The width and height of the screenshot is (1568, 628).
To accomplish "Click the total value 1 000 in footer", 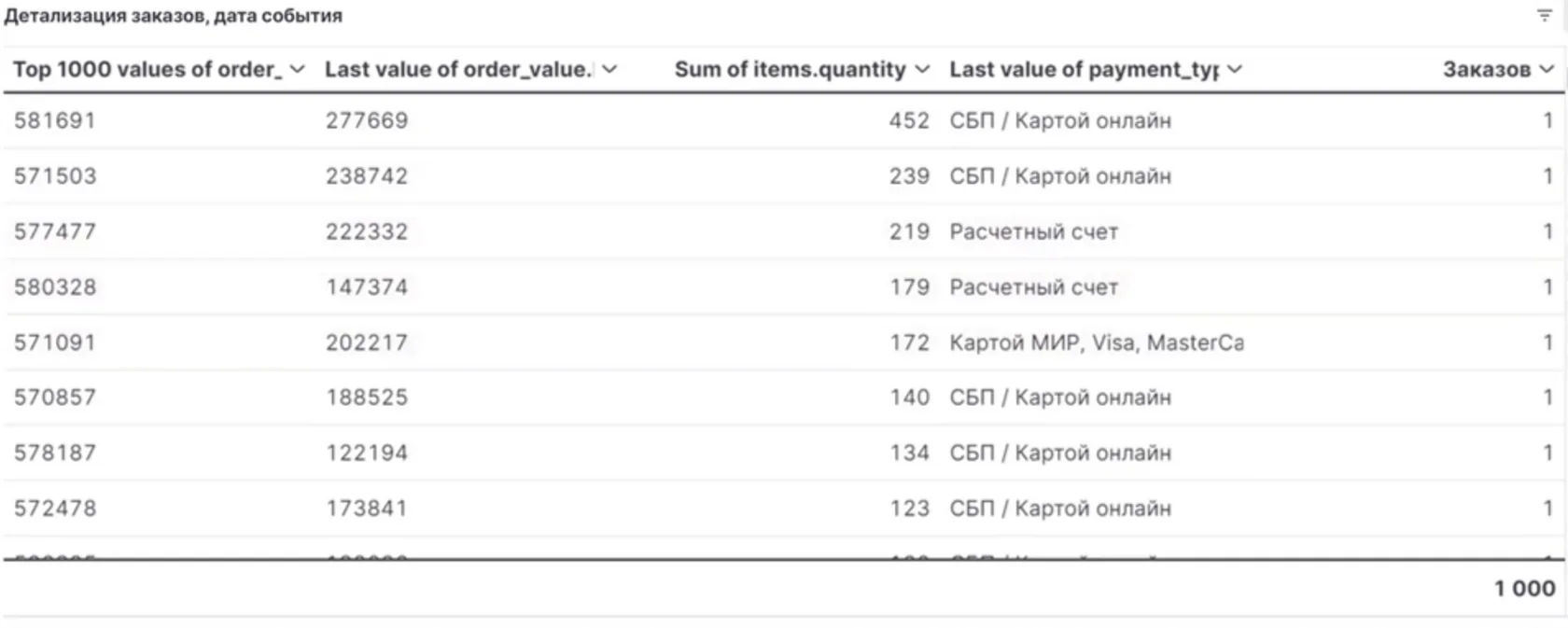I will (1524, 589).
